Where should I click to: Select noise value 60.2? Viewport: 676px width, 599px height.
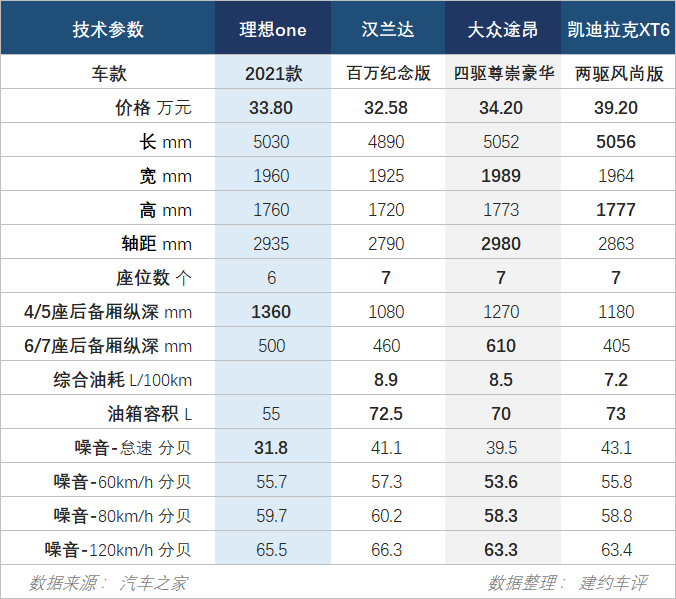[x=386, y=516]
